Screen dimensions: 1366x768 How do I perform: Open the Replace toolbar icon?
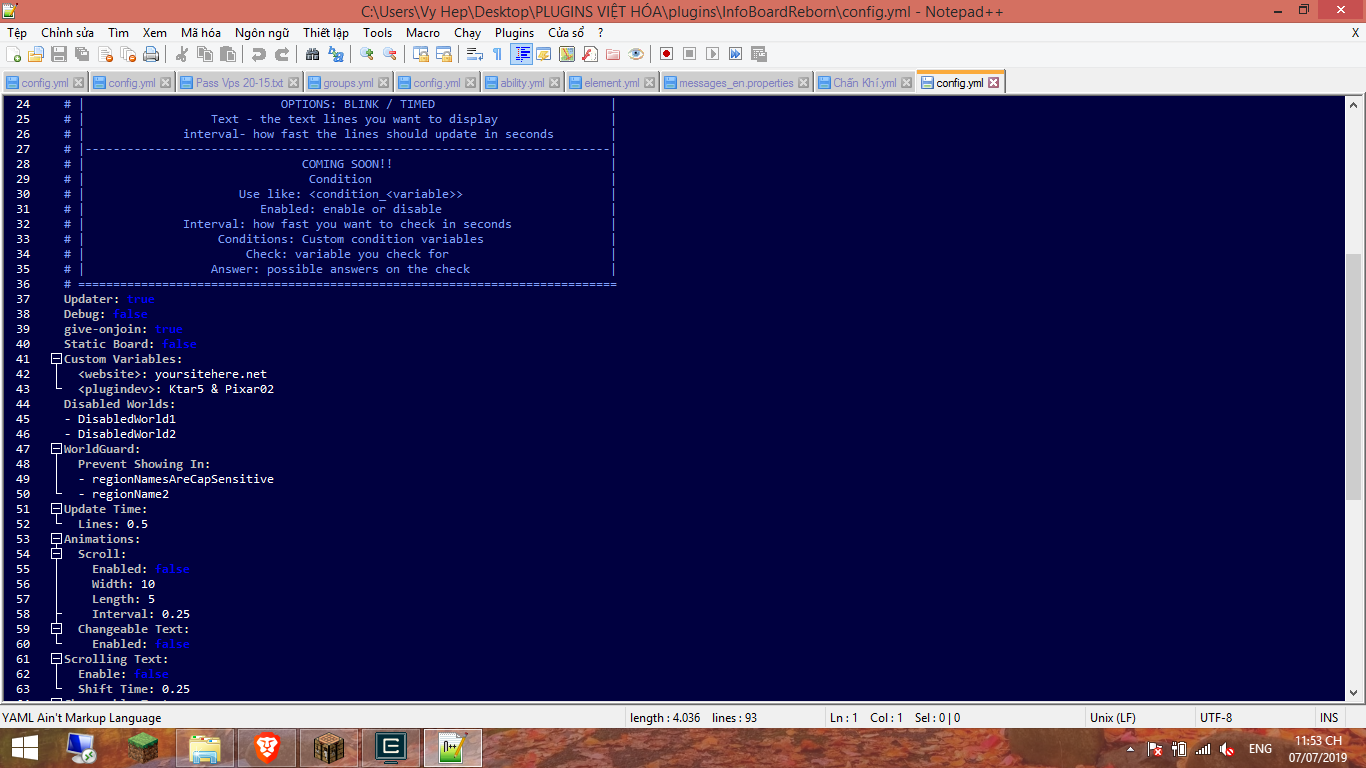point(336,54)
